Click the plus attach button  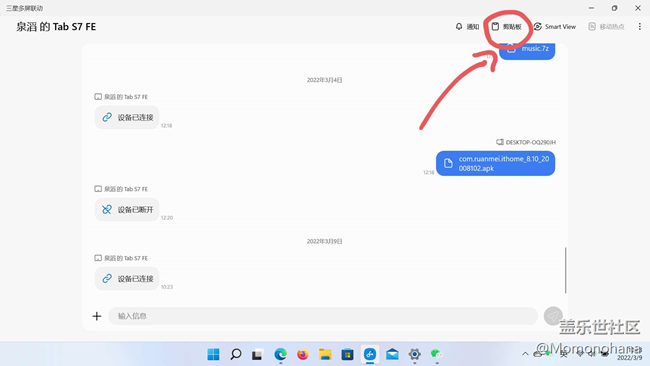tap(97, 316)
